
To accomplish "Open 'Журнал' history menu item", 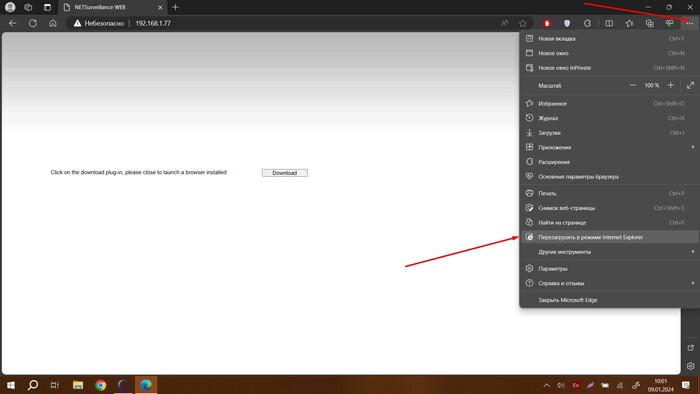I will tap(609, 118).
